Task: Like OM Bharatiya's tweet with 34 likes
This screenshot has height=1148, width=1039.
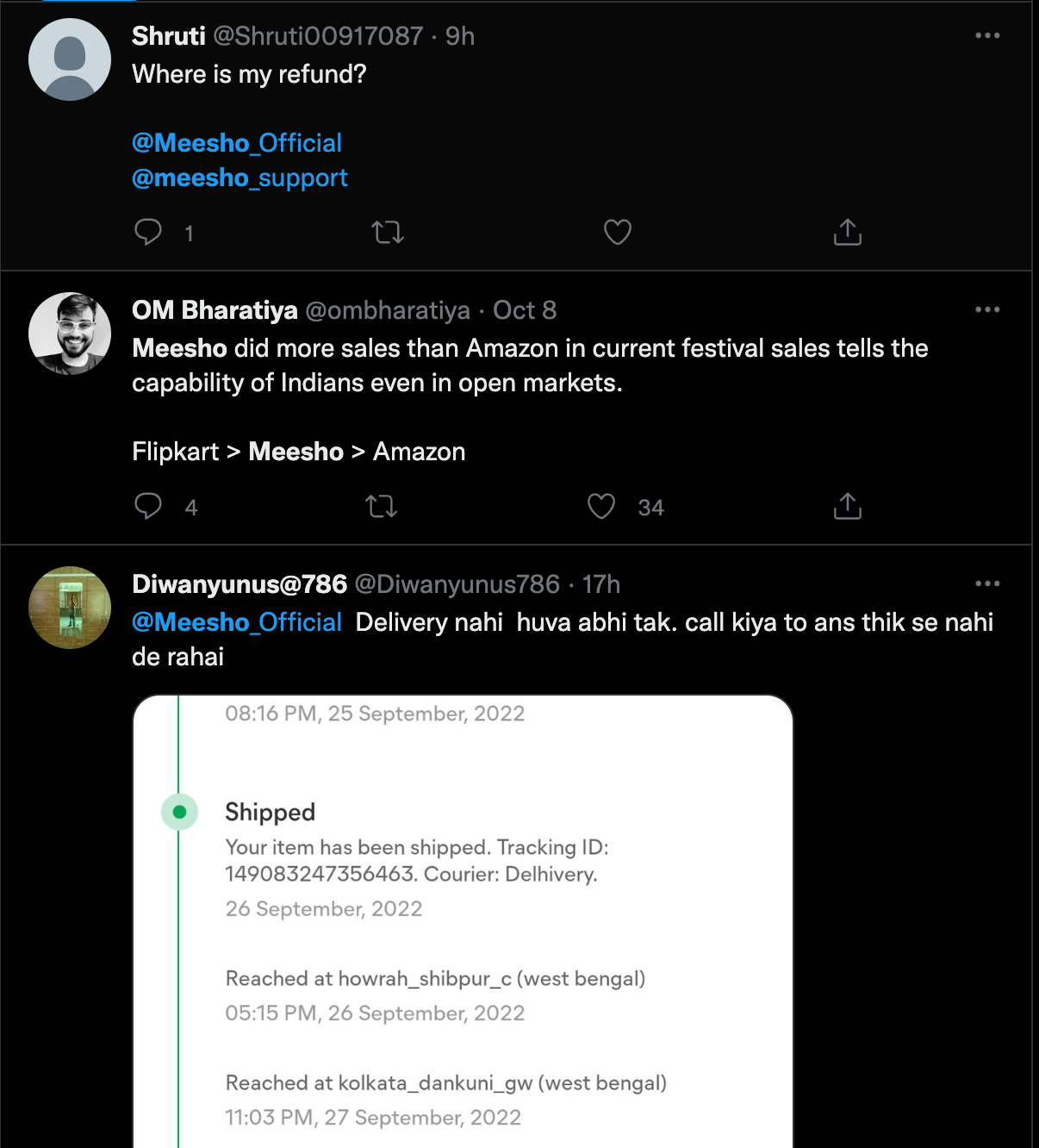Action: [601, 506]
